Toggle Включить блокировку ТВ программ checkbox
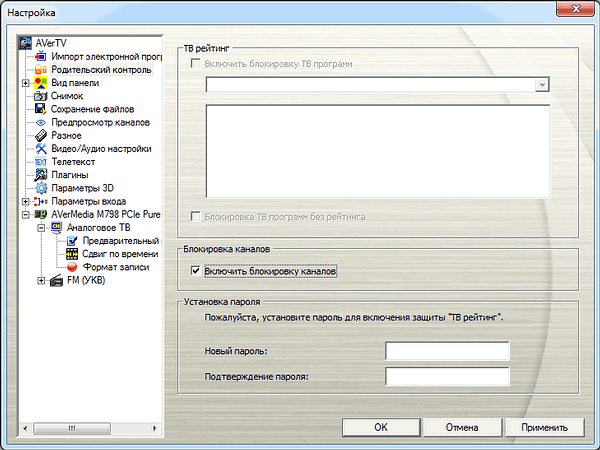The width and height of the screenshot is (600, 450). coord(196,64)
